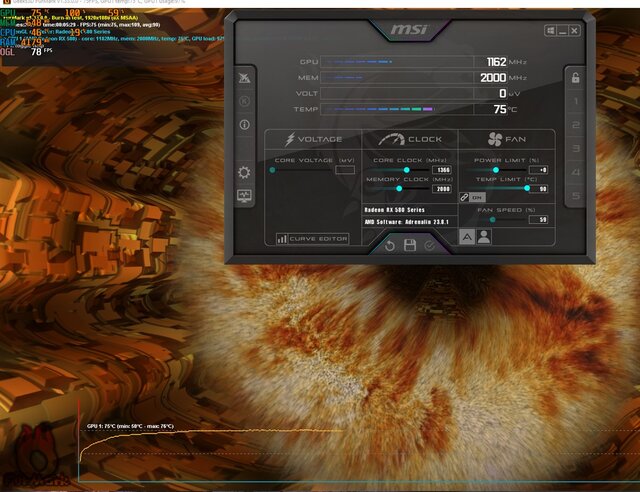
Task: Apply settings with checkmark icon
Action: point(430,245)
